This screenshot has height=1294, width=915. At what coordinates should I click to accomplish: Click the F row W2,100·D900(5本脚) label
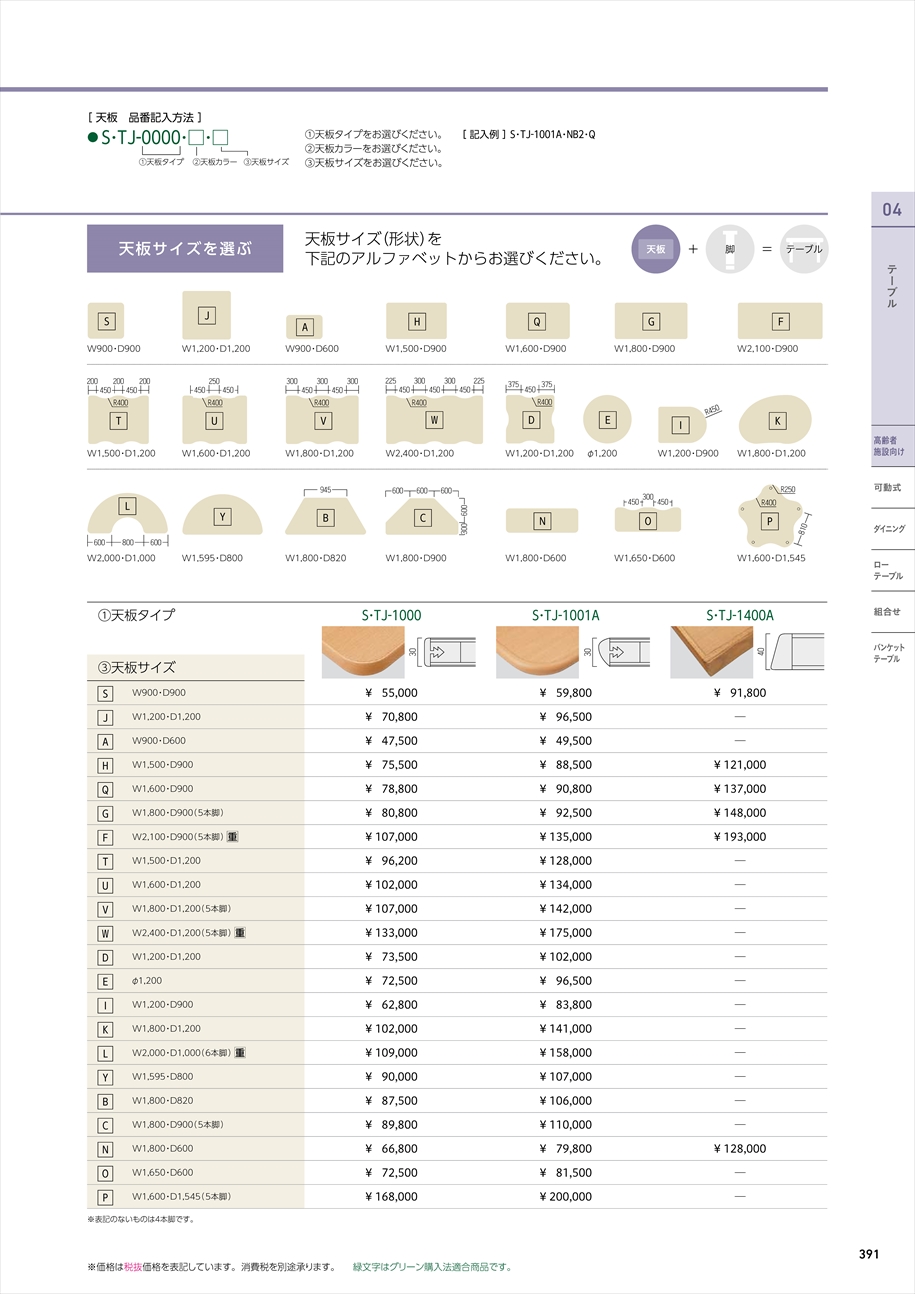(x=178, y=837)
